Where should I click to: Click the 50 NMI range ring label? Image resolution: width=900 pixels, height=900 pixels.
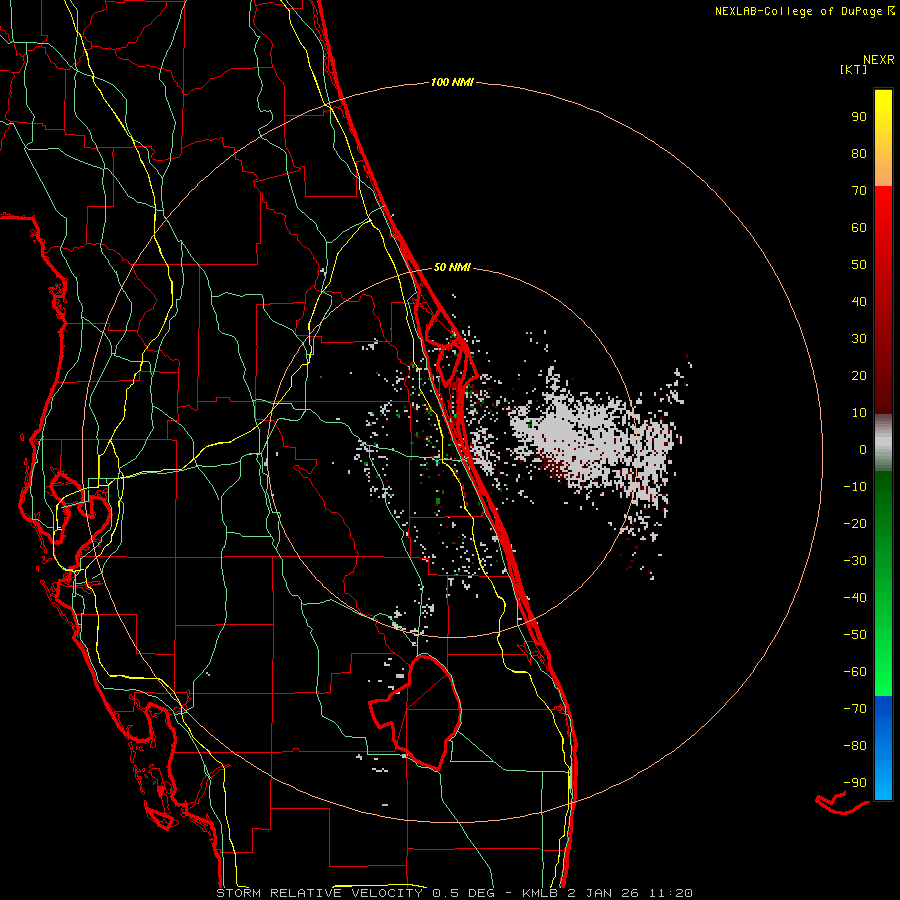click(452, 267)
